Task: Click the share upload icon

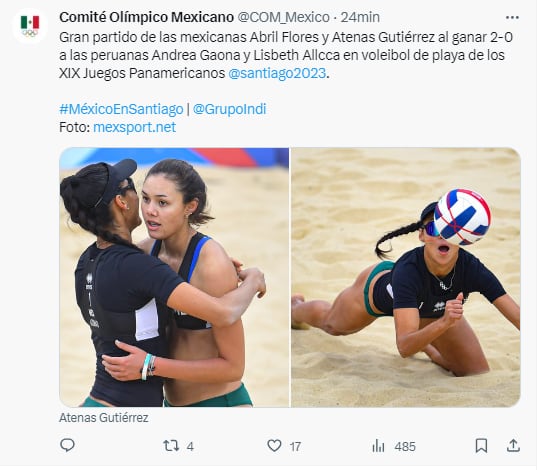Action: [x=513, y=446]
